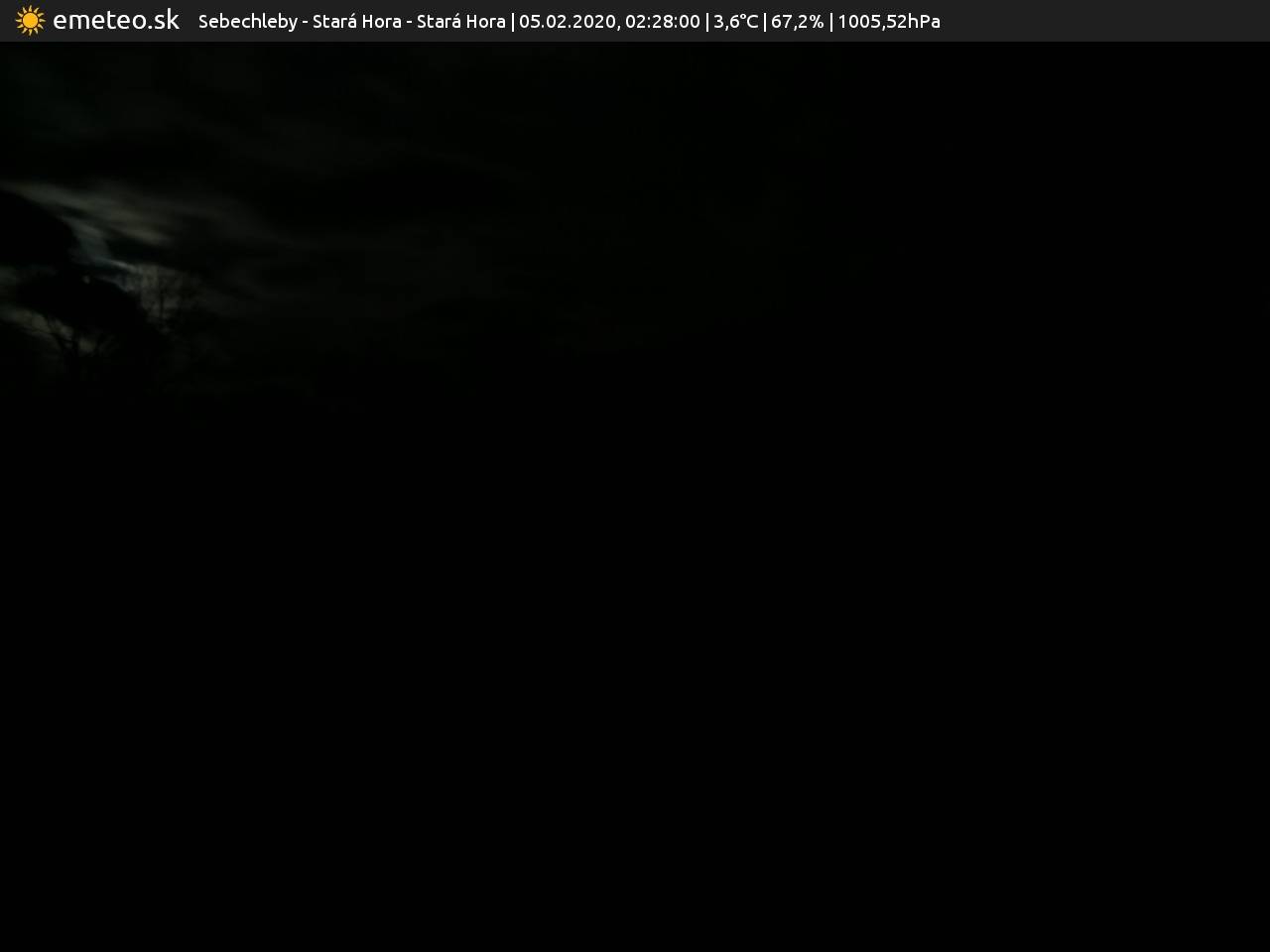Click the dark center of the webcam image
This screenshot has width=1270, height=952.
tap(635, 496)
